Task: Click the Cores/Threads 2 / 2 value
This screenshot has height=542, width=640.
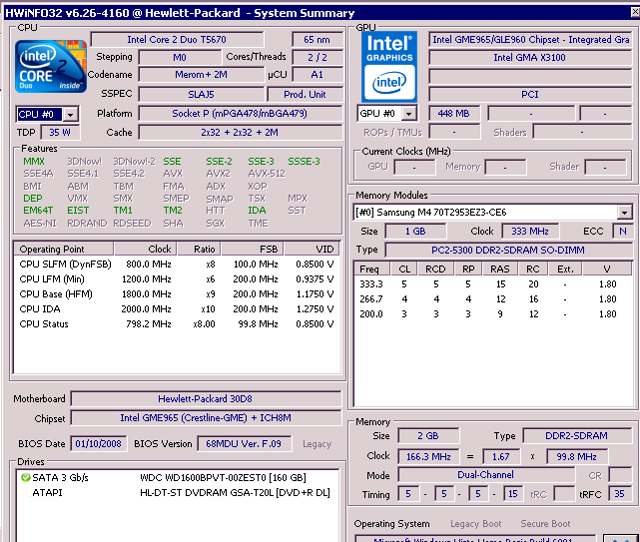Action: (x=317, y=58)
